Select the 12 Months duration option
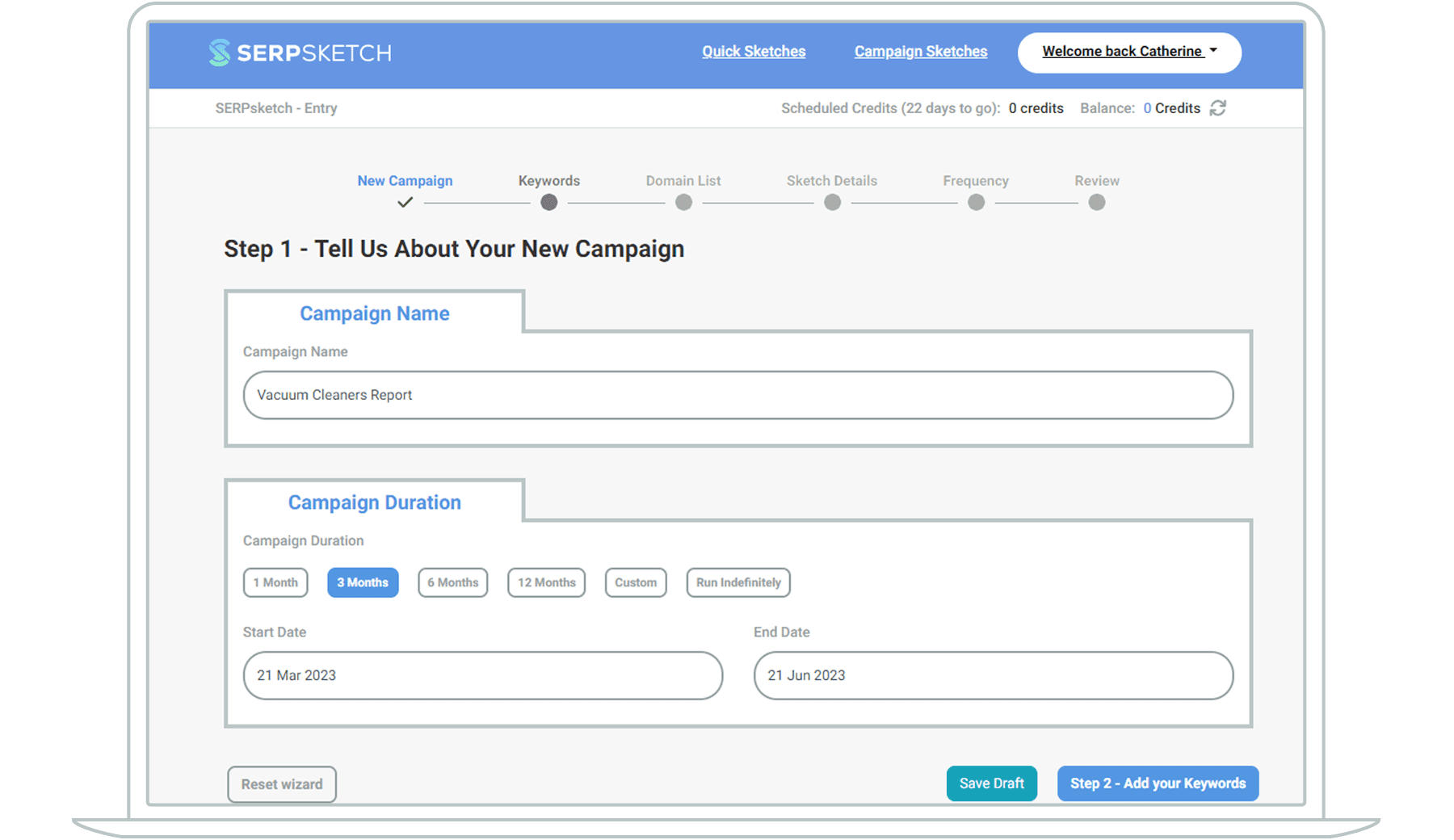The image size is (1454, 840). click(x=547, y=582)
